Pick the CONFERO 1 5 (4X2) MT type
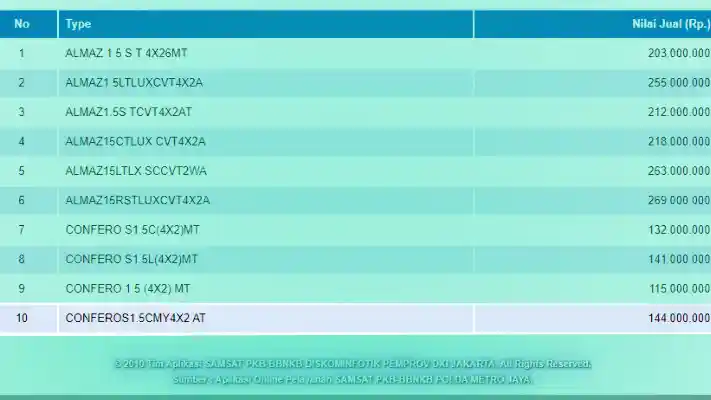The height and width of the screenshot is (400, 711). coord(127,288)
